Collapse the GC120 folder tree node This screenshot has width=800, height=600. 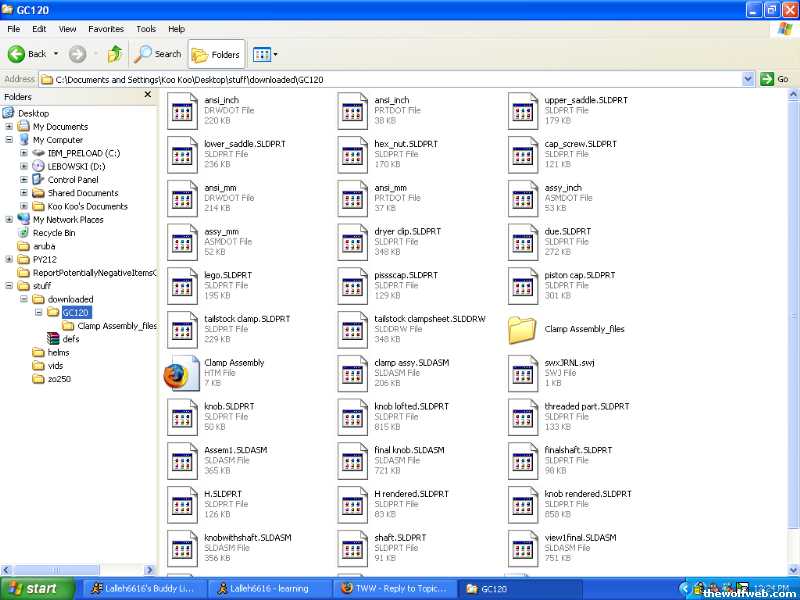(38, 312)
